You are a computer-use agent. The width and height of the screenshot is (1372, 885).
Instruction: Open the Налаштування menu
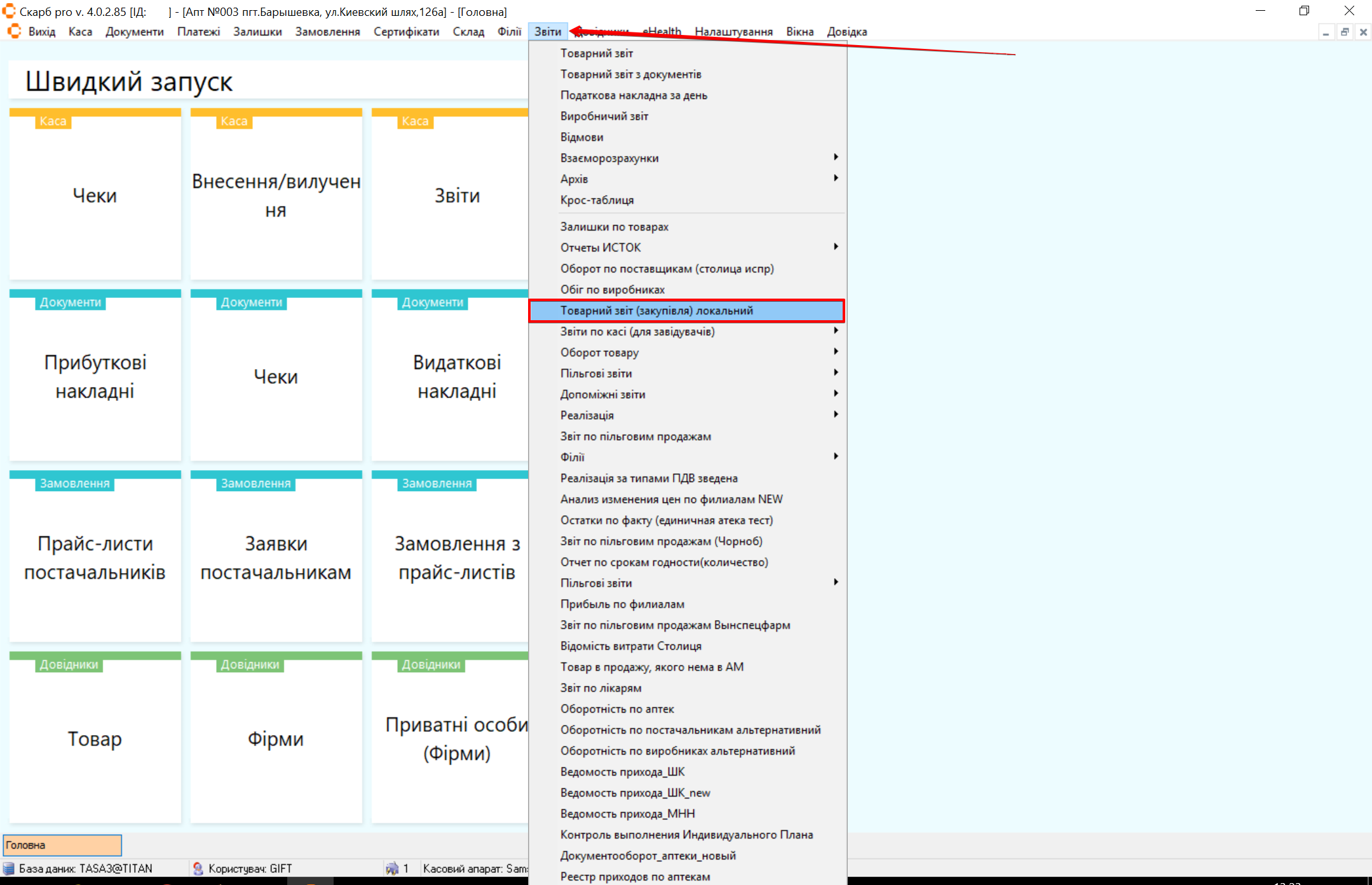[733, 32]
